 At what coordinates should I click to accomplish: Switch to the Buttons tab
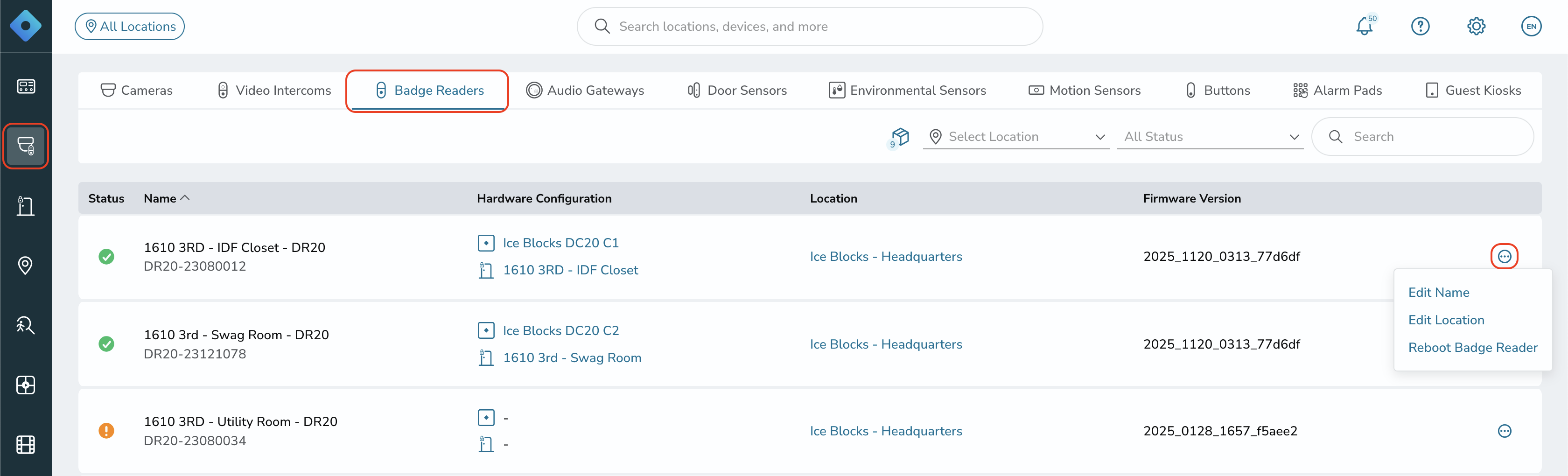coord(1218,91)
